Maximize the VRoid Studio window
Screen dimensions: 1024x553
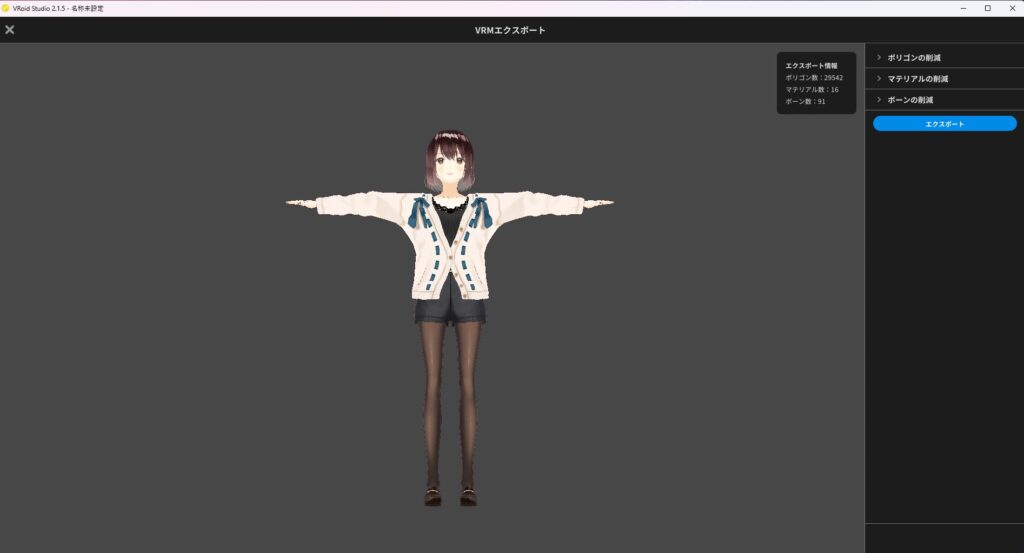pyautogui.click(x=987, y=8)
